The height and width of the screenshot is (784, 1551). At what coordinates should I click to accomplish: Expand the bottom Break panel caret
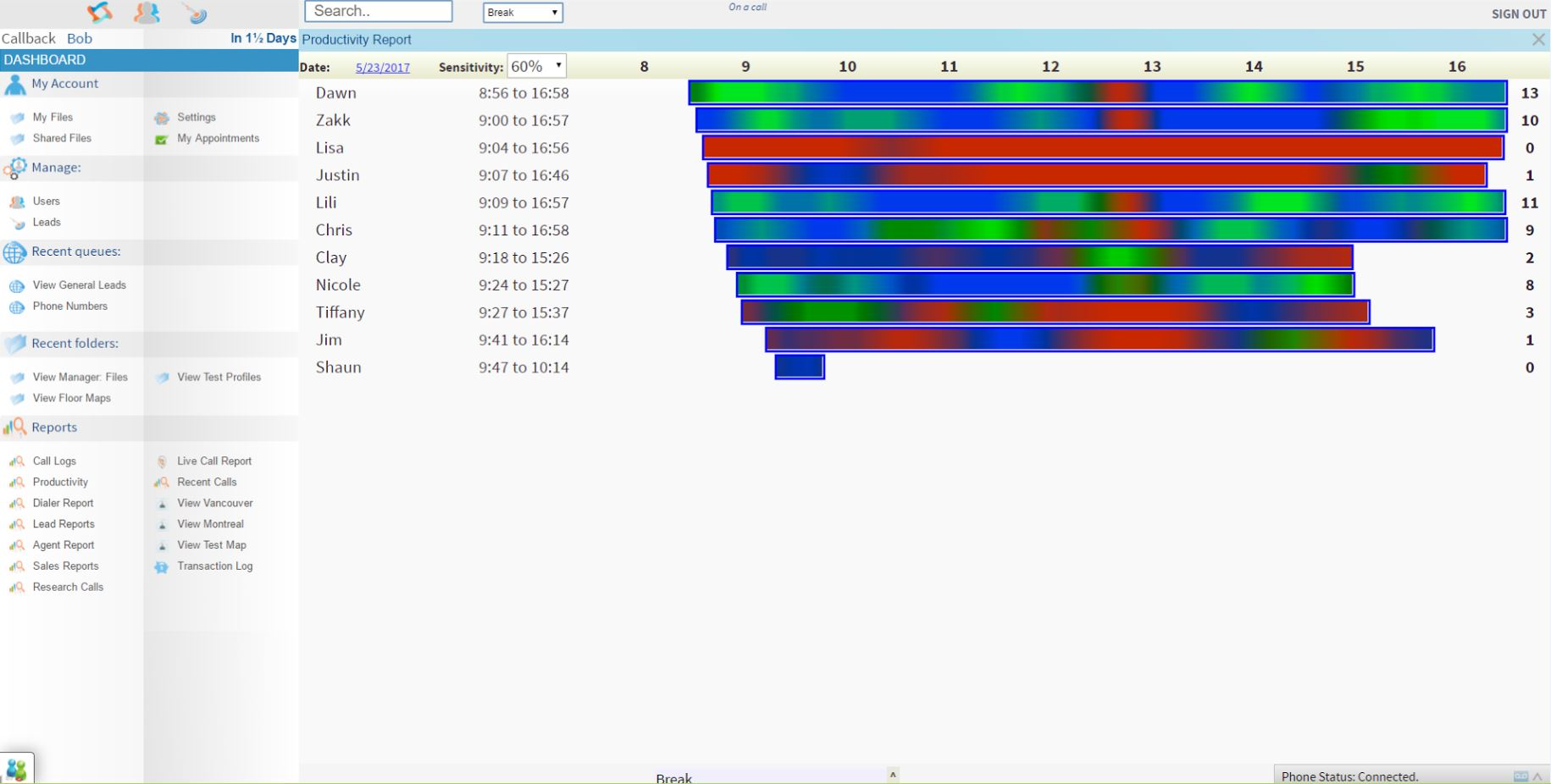tap(892, 775)
